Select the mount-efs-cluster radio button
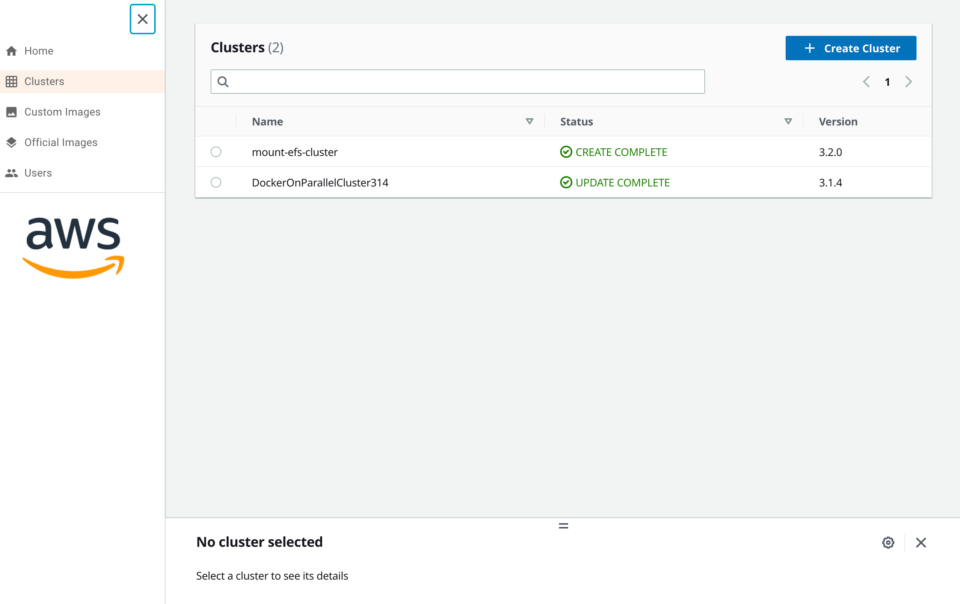This screenshot has width=960, height=604. coord(216,151)
